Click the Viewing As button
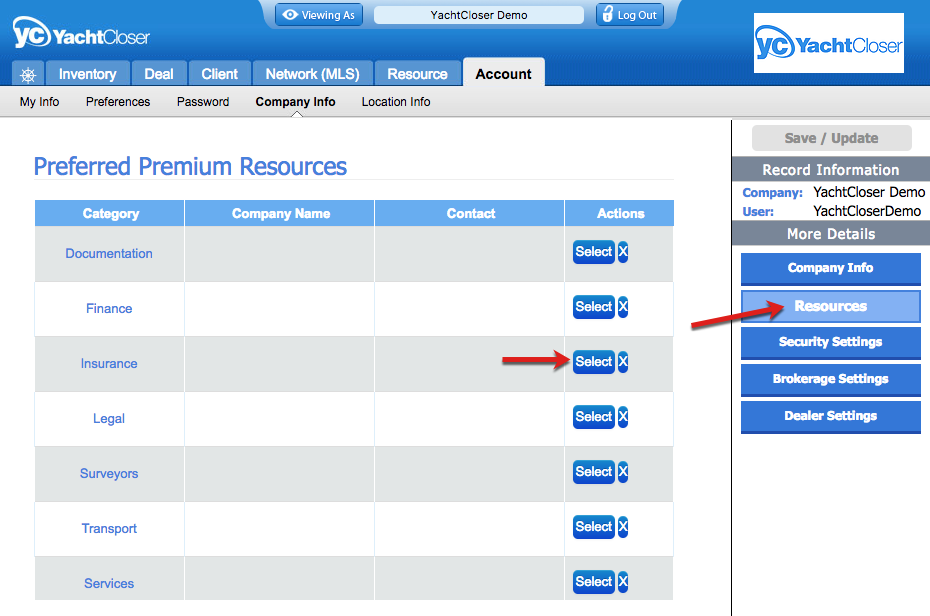Viewport: 930px width, 616px height. click(x=319, y=15)
